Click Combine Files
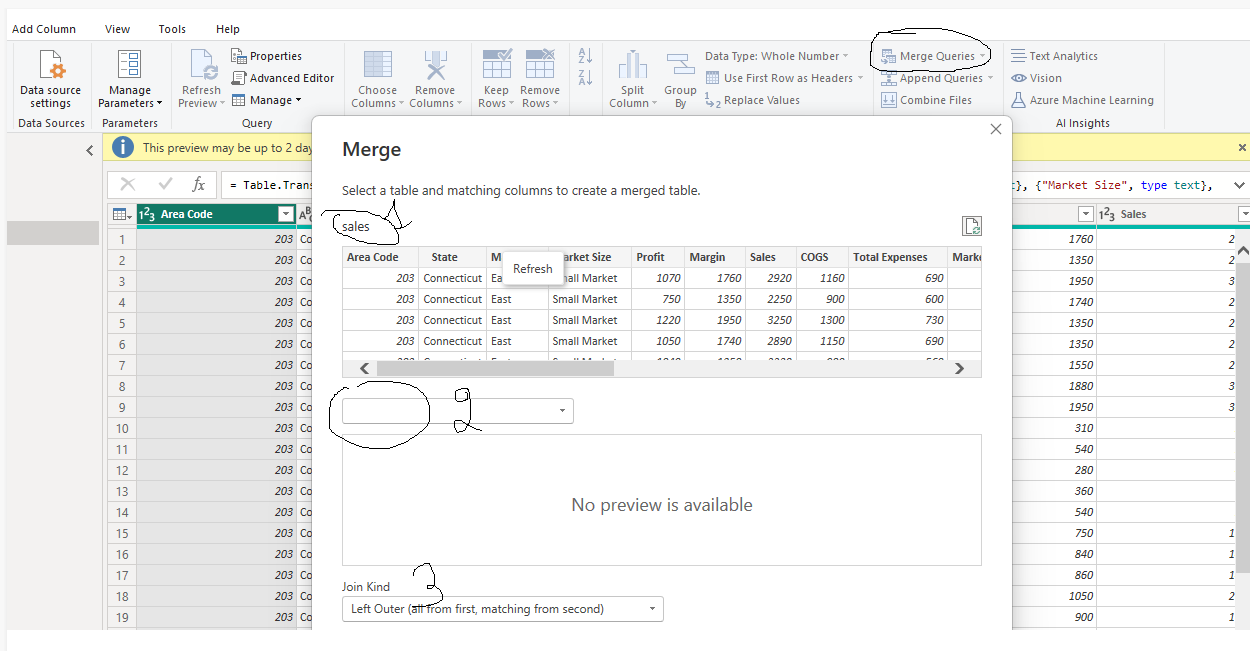 [926, 100]
